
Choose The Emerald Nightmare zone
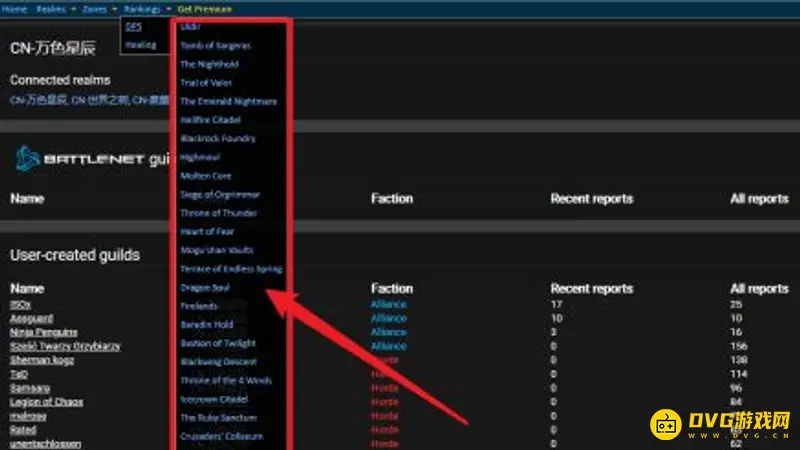click(229, 101)
